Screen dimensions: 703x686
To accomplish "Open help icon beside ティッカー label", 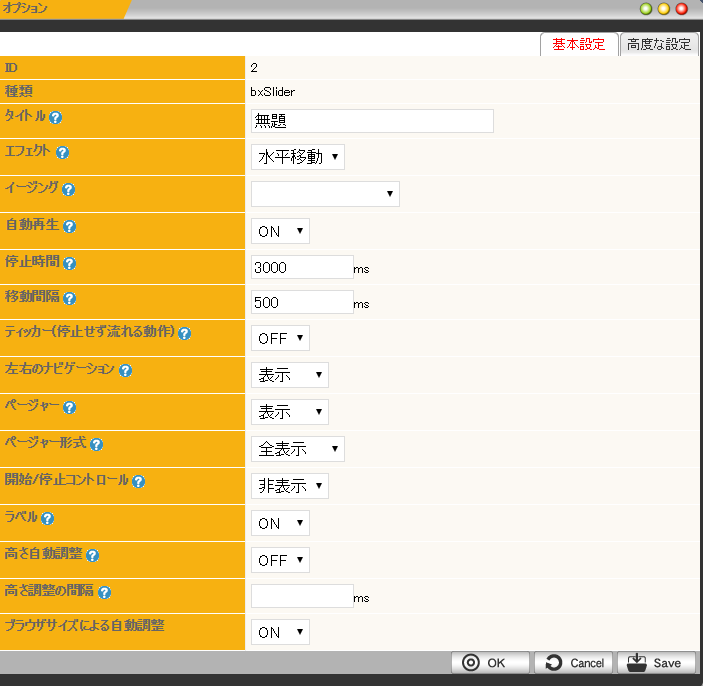I will (184, 333).
